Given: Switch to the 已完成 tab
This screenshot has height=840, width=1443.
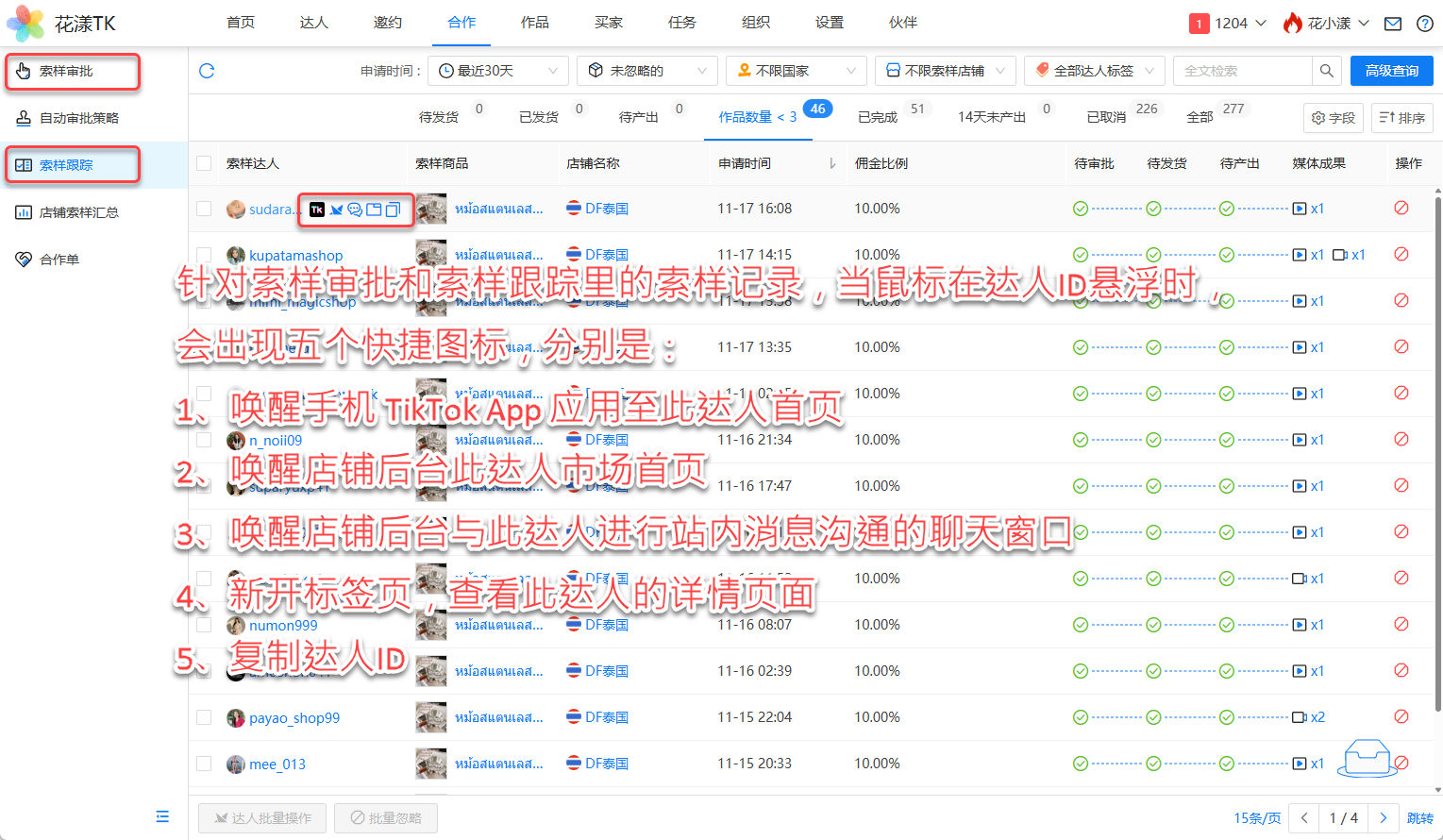Looking at the screenshot, I should click(x=878, y=117).
